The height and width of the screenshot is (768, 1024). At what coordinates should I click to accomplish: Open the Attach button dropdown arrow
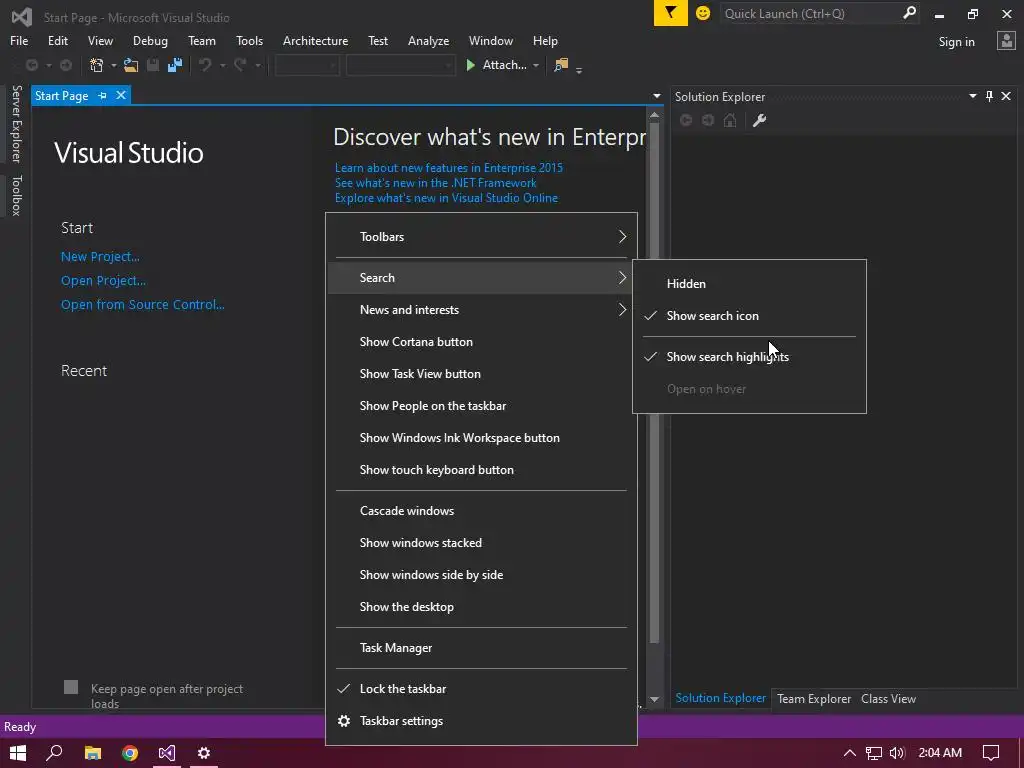tap(536, 66)
